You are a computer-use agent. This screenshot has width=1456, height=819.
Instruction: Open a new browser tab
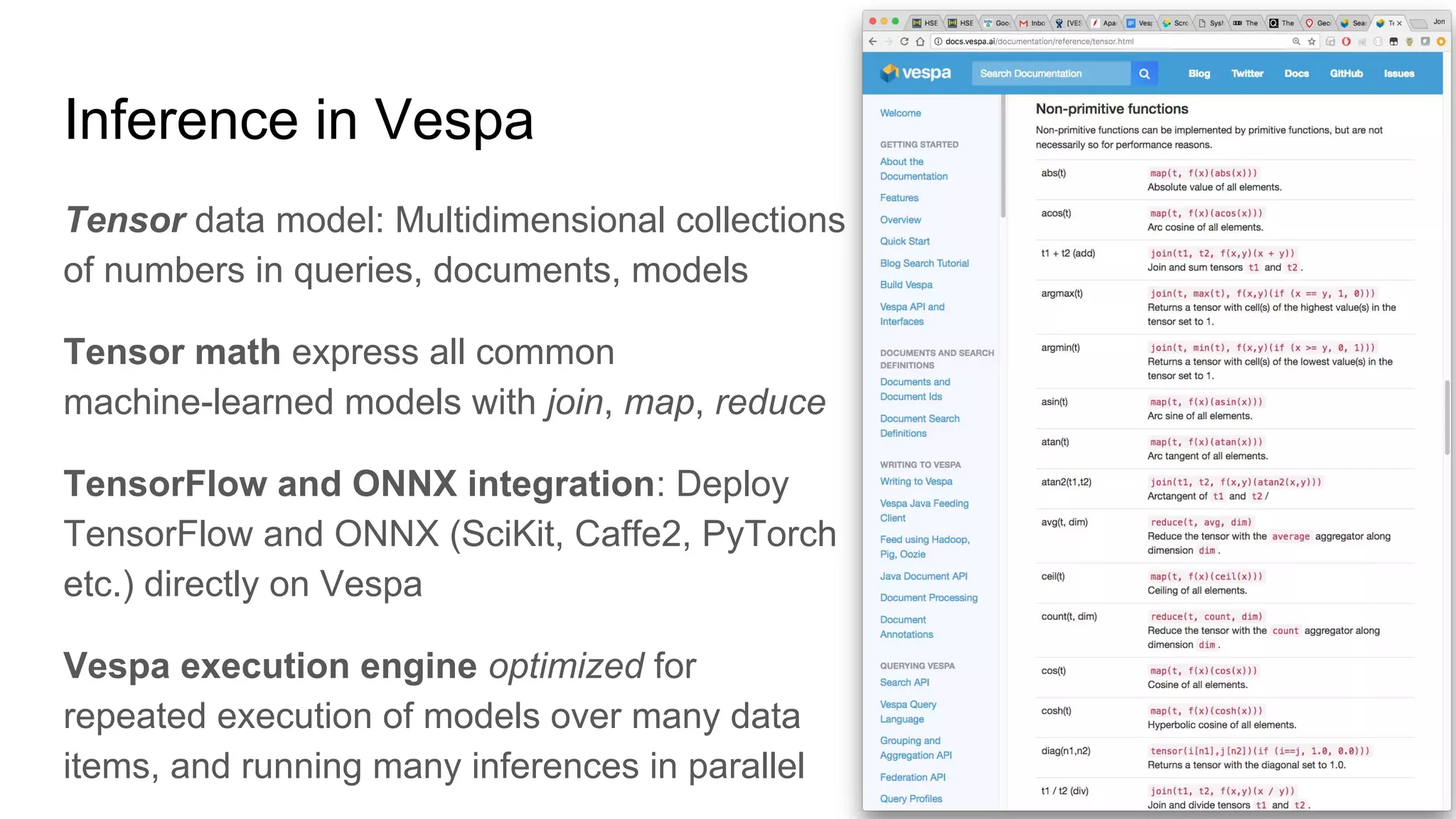[1418, 23]
